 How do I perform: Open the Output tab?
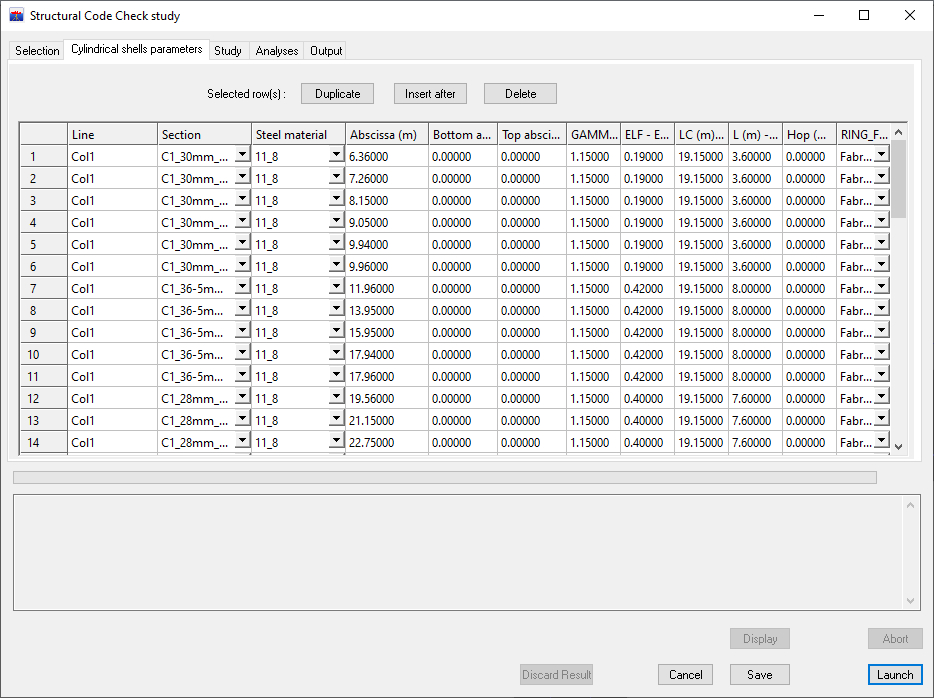pyautogui.click(x=326, y=51)
